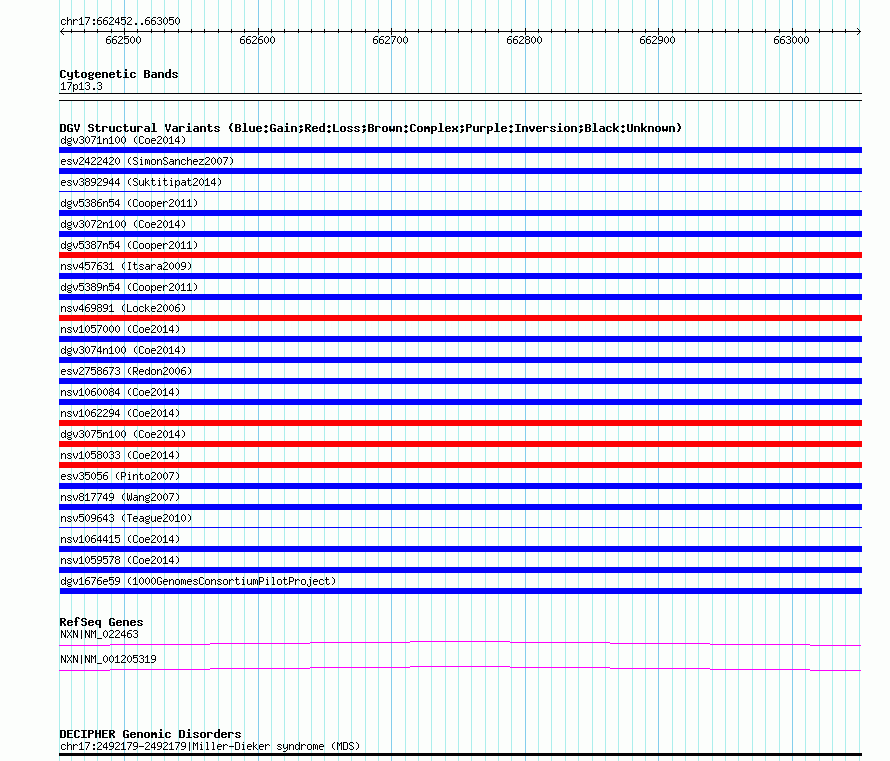The width and height of the screenshot is (890, 761).
Task: Click the pink gene line under NXN|NM_001205319
Action: [x=460, y=668]
